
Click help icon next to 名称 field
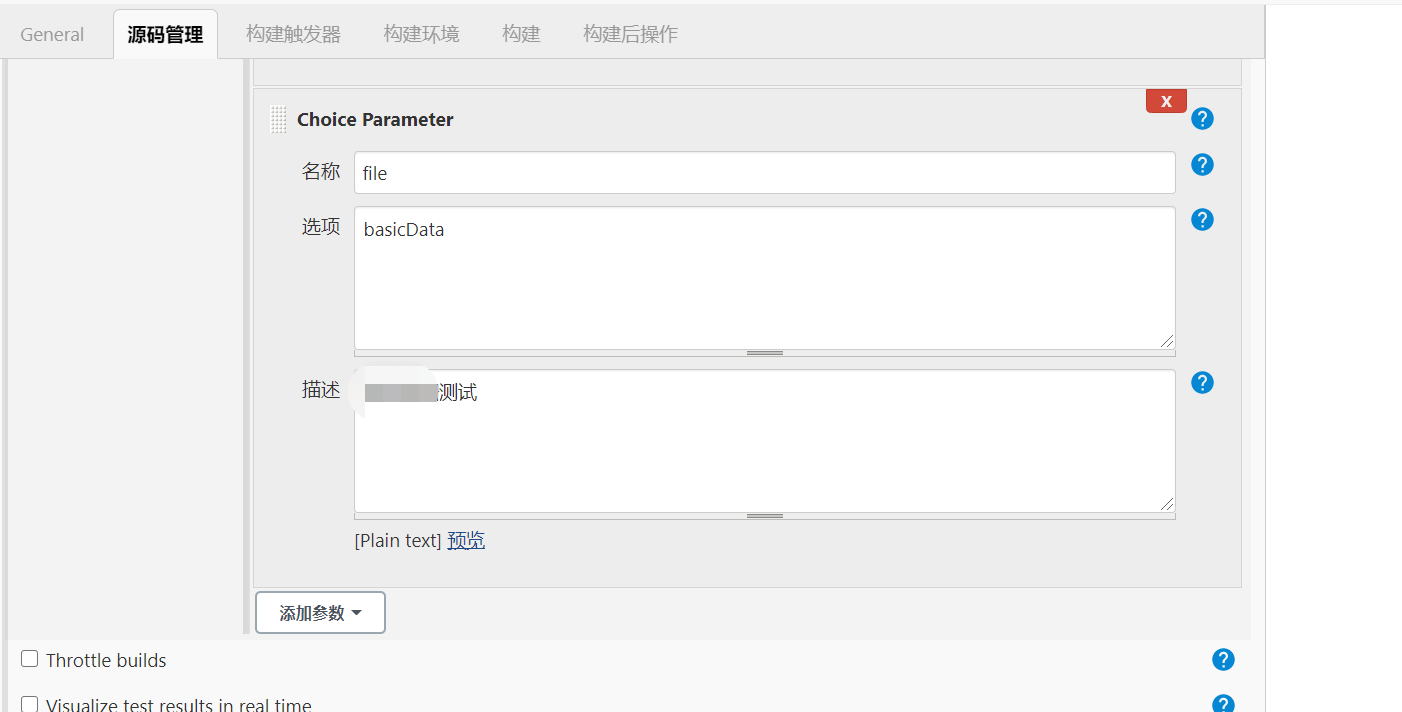pos(1203,165)
